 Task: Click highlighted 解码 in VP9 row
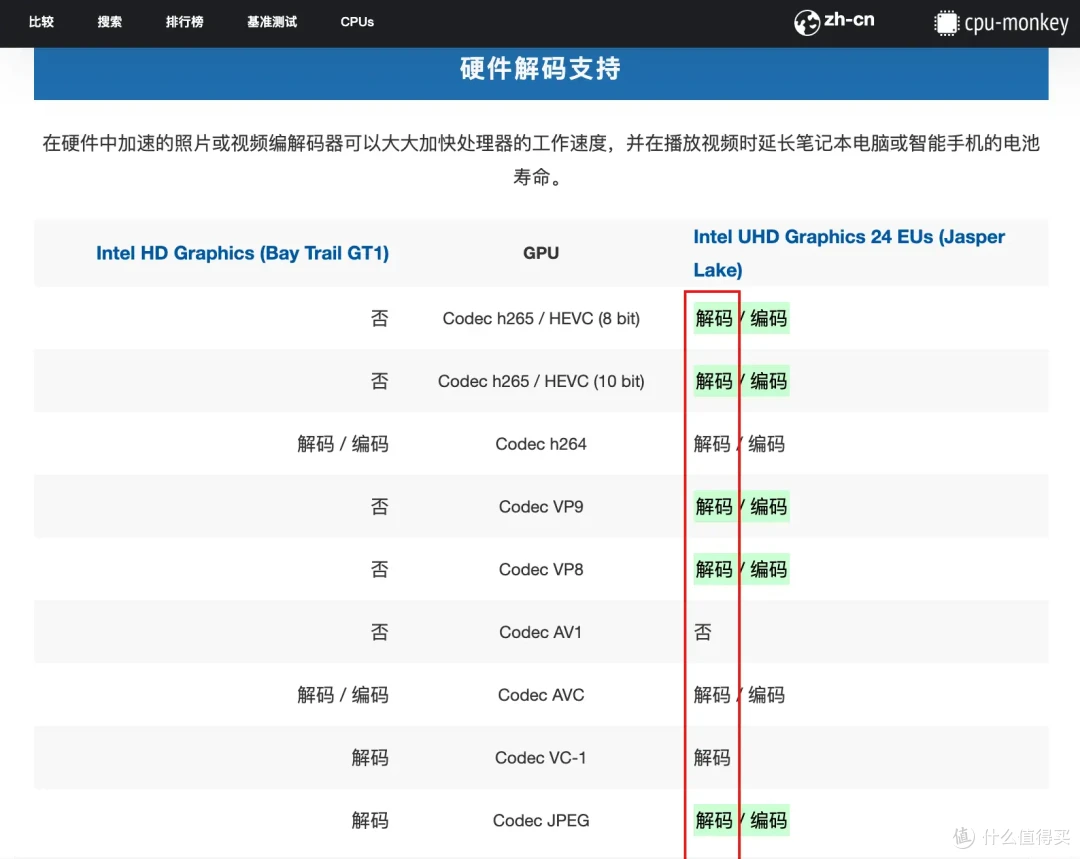point(714,506)
